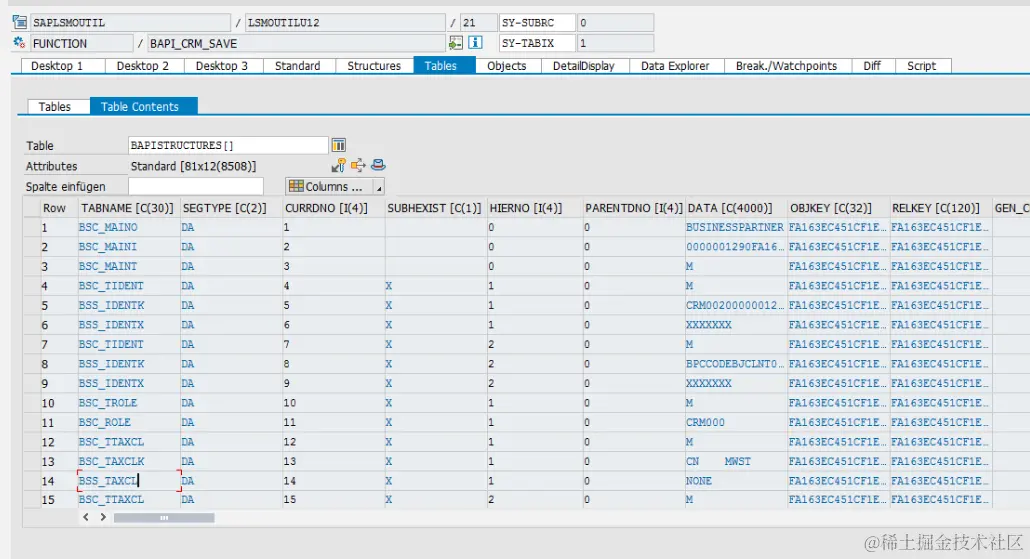Click the CRM00200000012 data cell
Screen dimensions: 1030x559
[736, 305]
